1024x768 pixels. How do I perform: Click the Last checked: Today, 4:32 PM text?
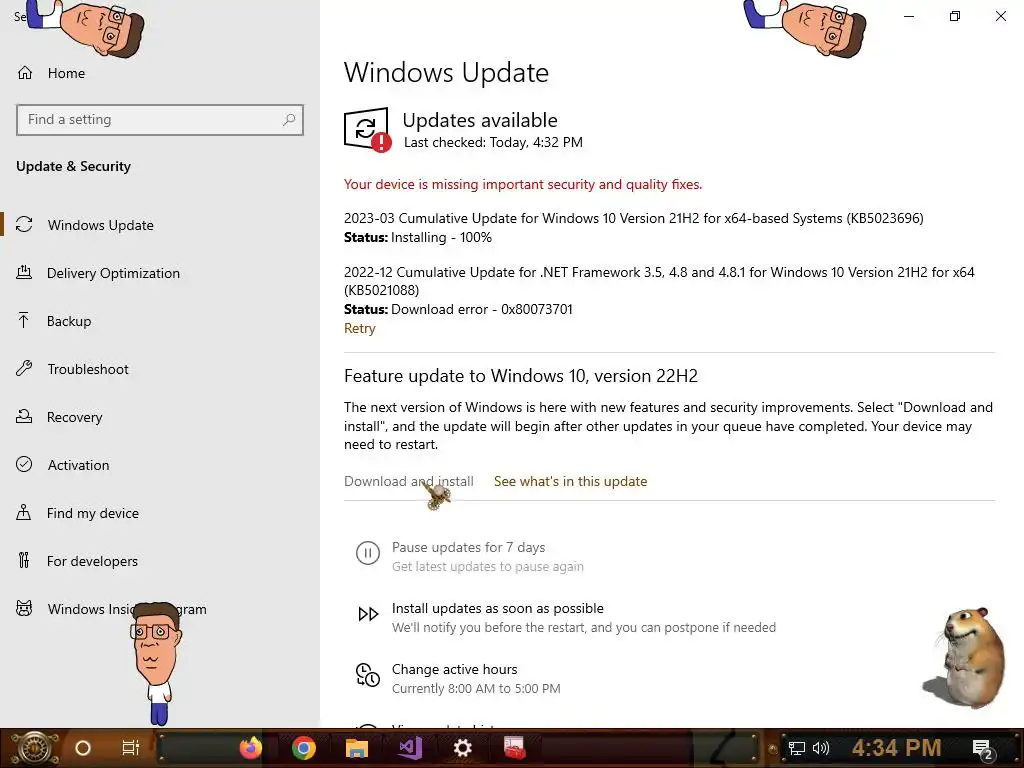pyautogui.click(x=493, y=142)
